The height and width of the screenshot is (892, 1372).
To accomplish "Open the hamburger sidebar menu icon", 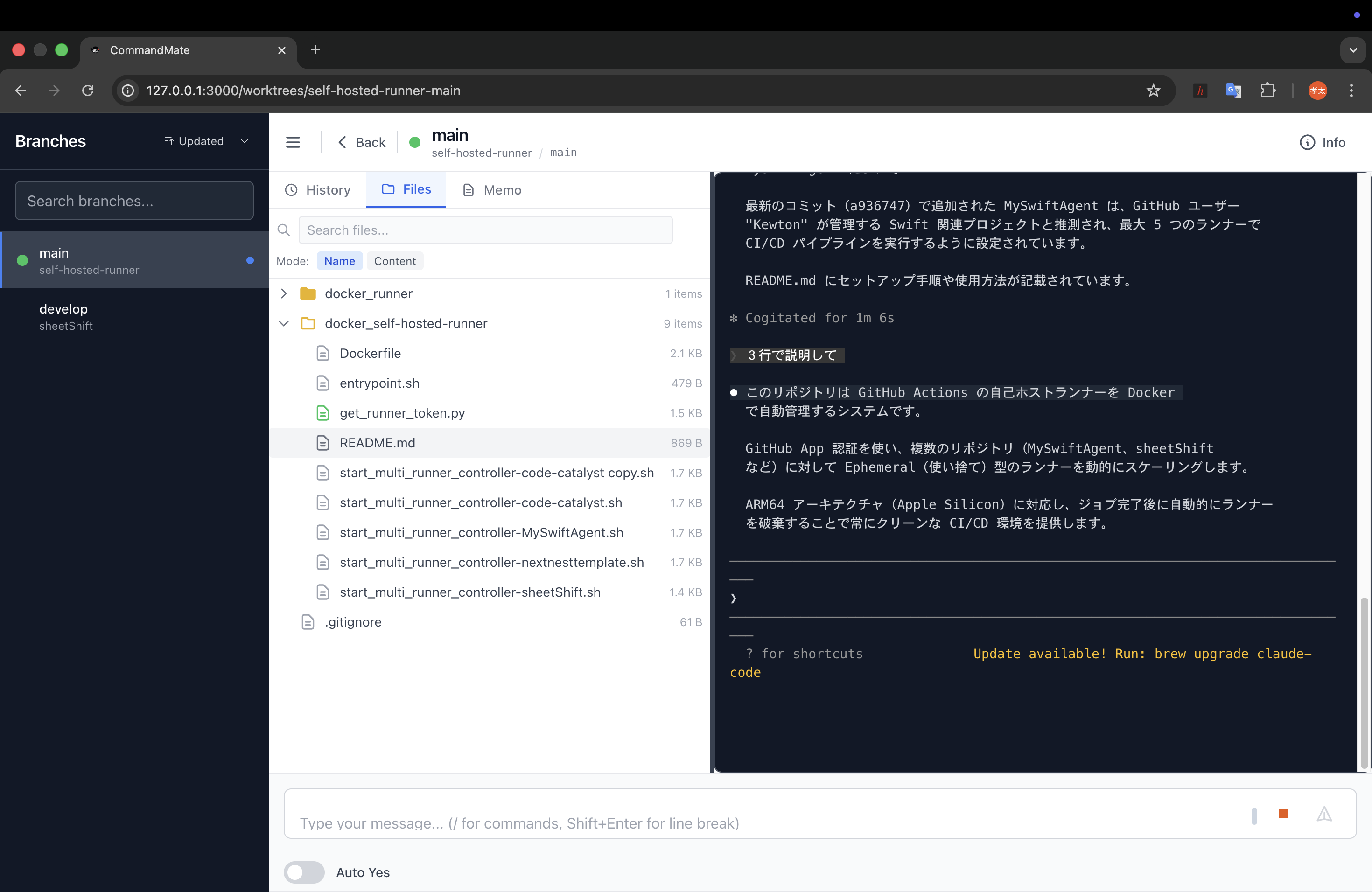I will click(293, 142).
